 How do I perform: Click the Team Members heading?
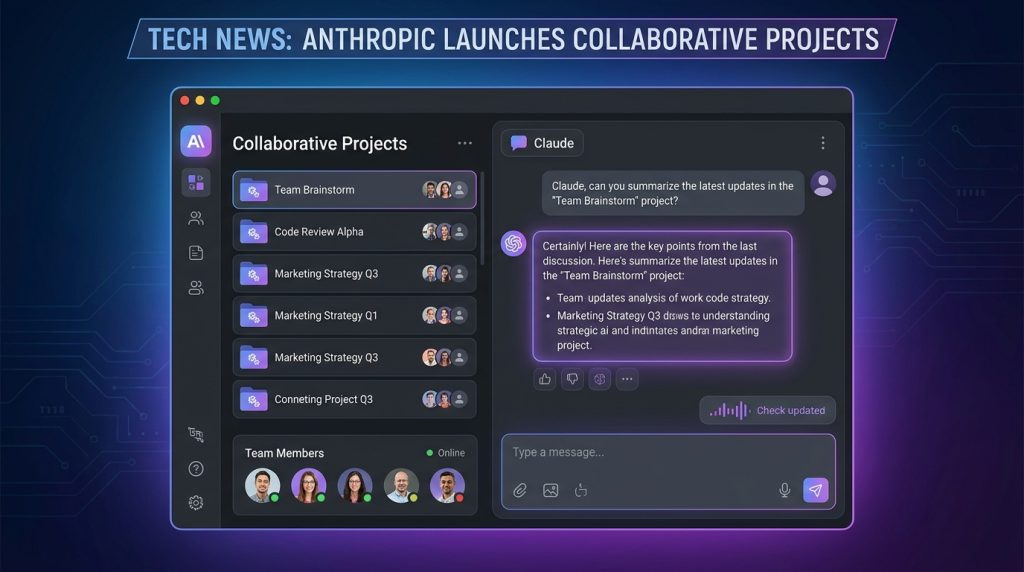[284, 453]
